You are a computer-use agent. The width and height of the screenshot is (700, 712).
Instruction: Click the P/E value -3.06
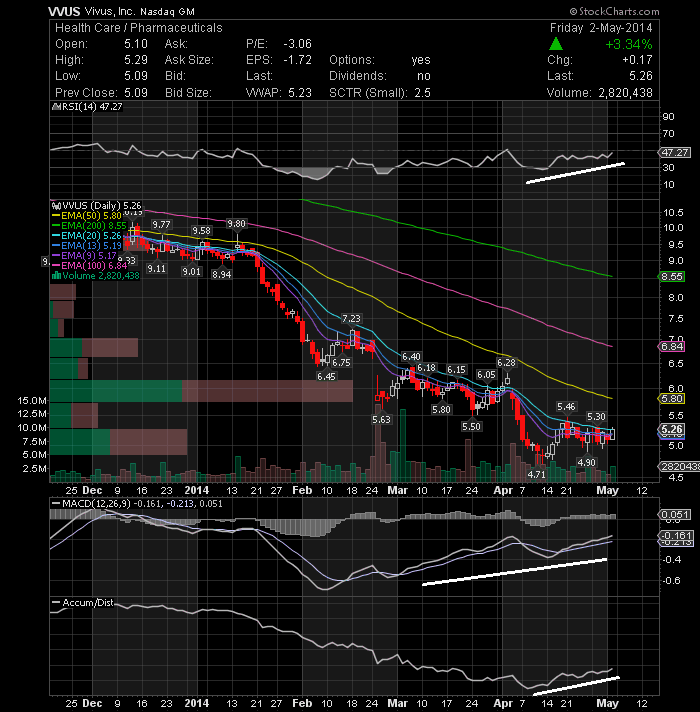(297, 44)
